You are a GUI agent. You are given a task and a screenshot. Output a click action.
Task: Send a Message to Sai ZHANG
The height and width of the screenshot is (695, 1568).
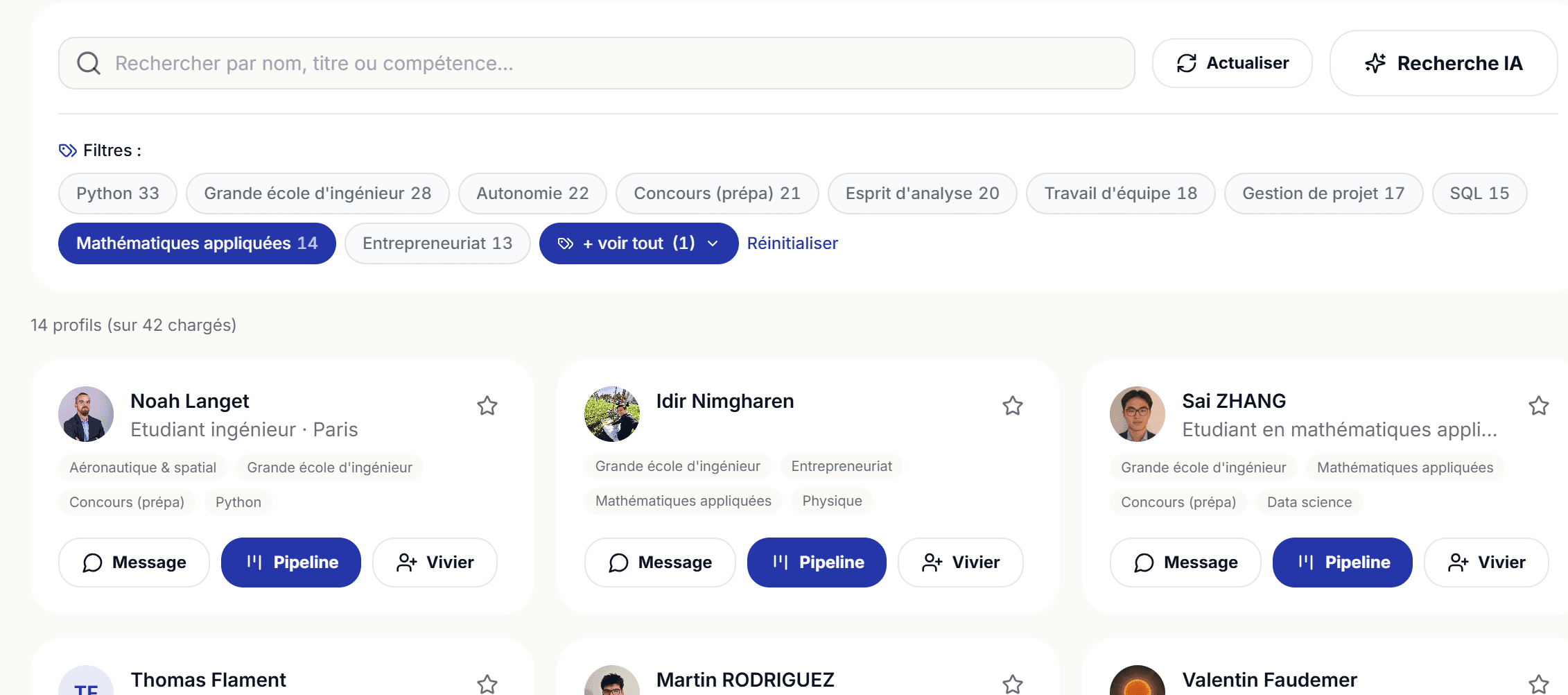[1185, 563]
